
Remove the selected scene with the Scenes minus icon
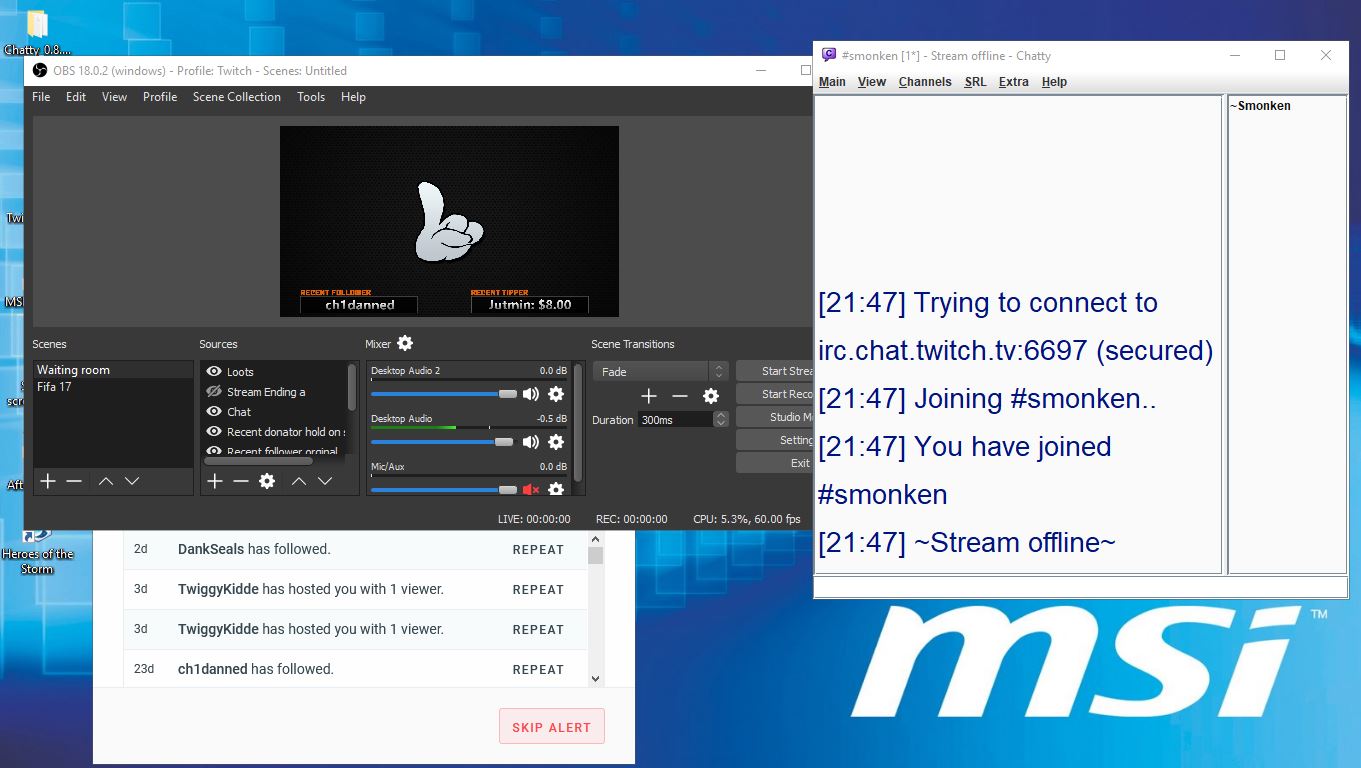pyautogui.click(x=74, y=481)
